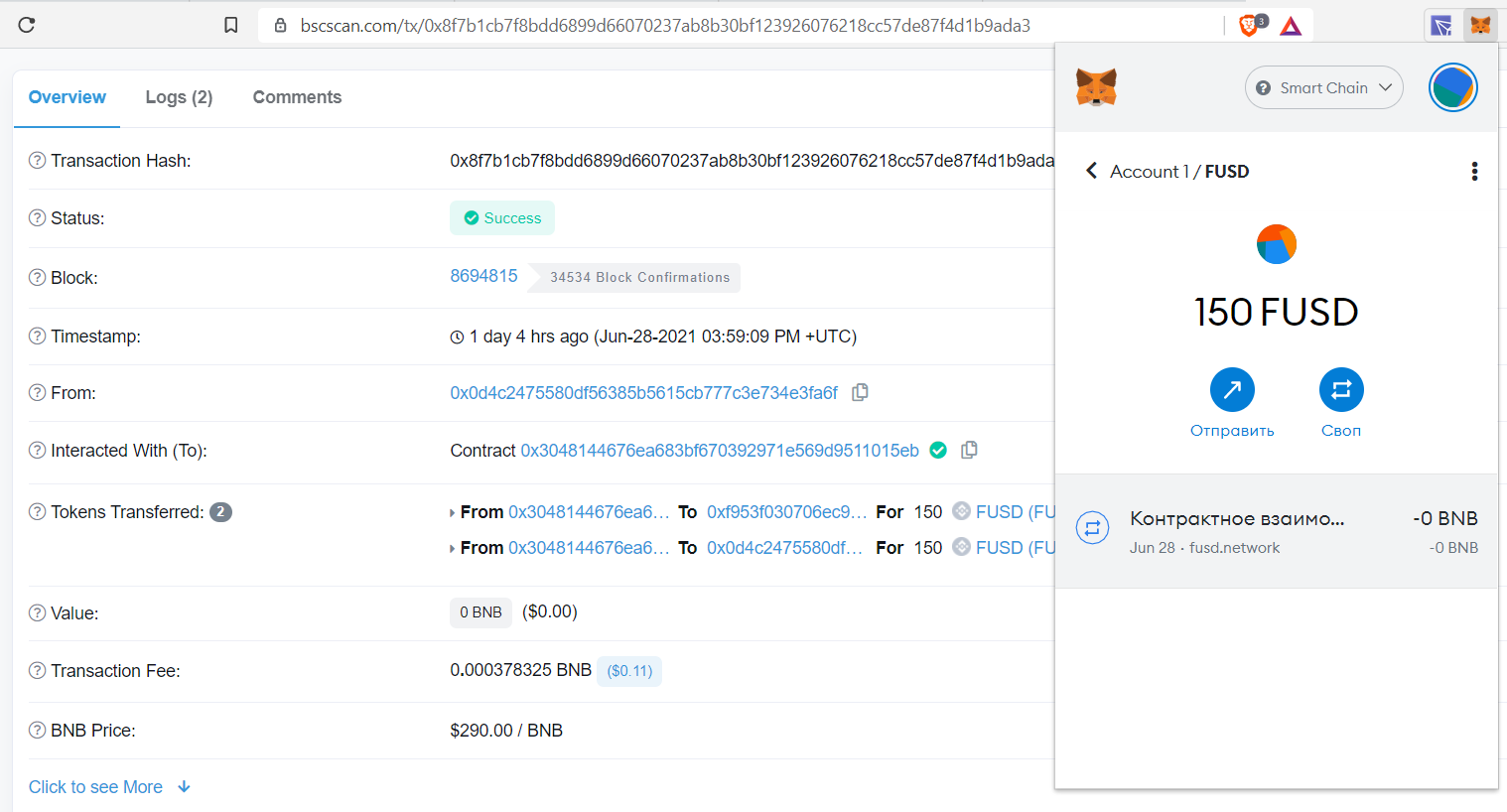
Task: Open the From address 0x0d4c2475580df... link
Action: coord(643,393)
